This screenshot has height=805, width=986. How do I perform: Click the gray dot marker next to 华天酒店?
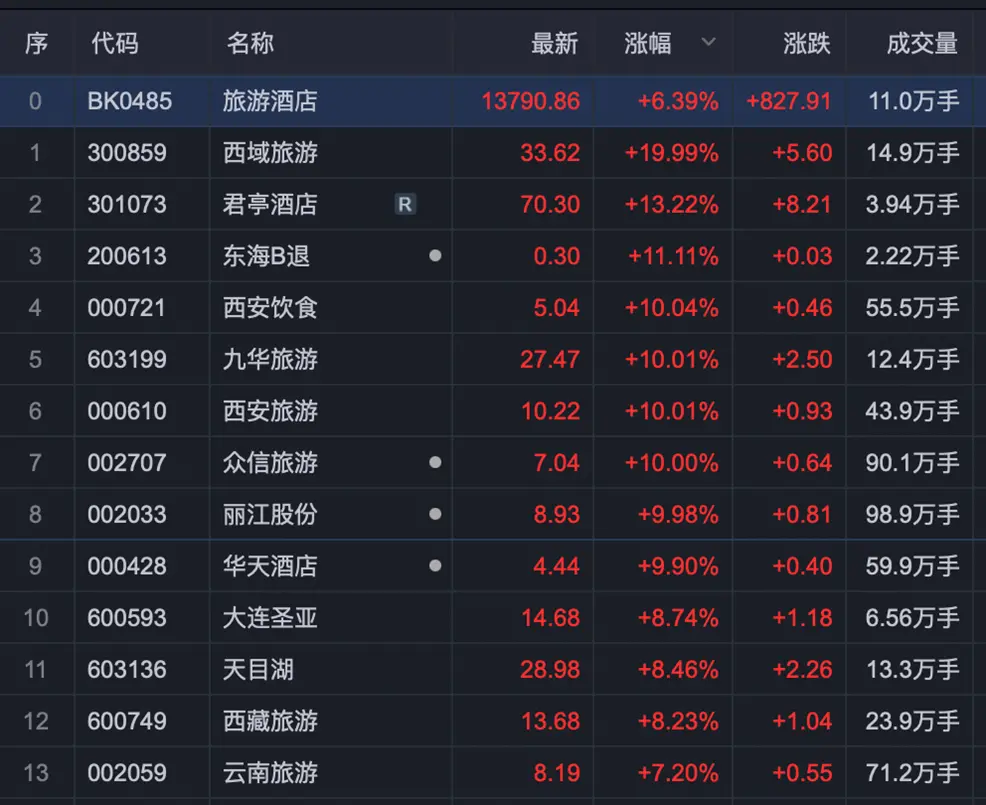(x=435, y=565)
